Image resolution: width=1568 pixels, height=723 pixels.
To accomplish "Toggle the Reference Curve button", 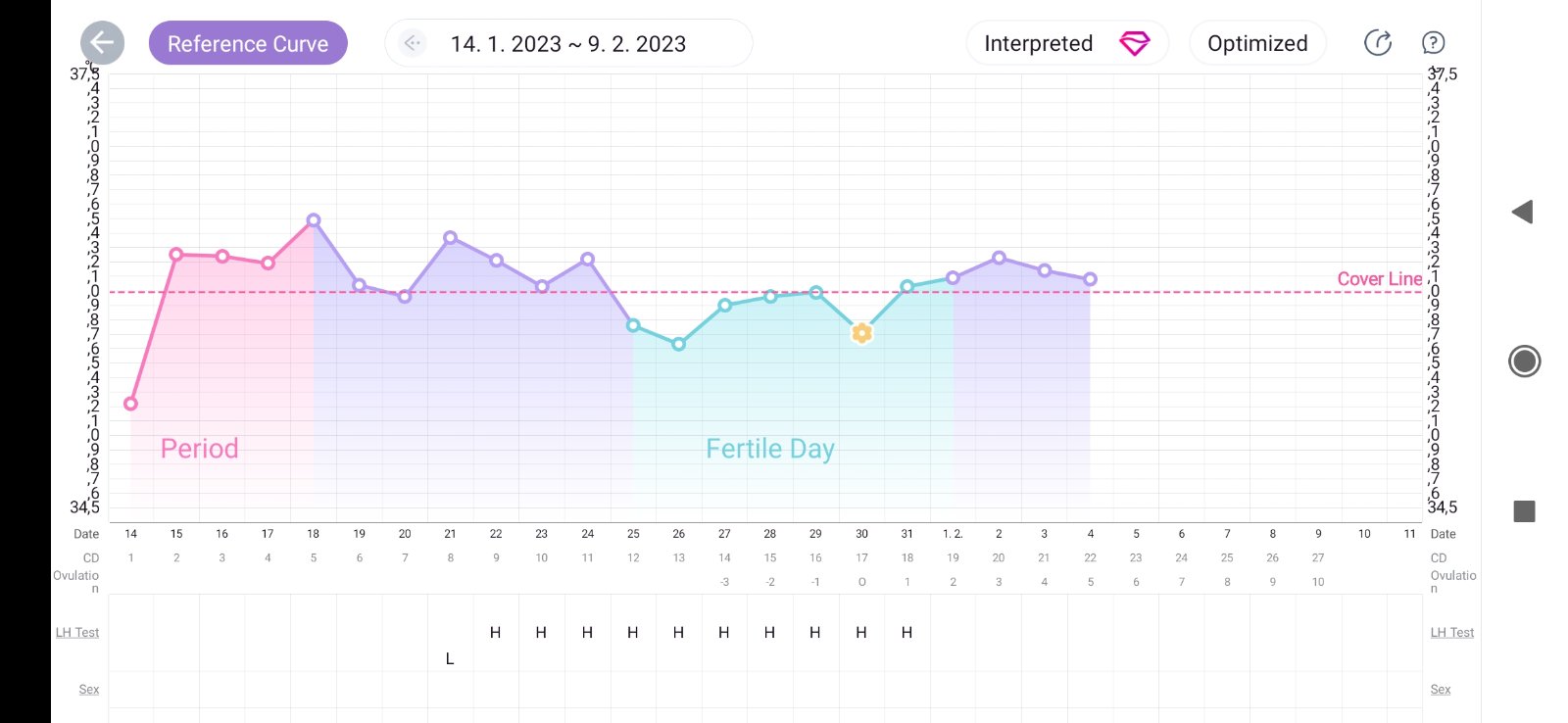I will tap(248, 43).
